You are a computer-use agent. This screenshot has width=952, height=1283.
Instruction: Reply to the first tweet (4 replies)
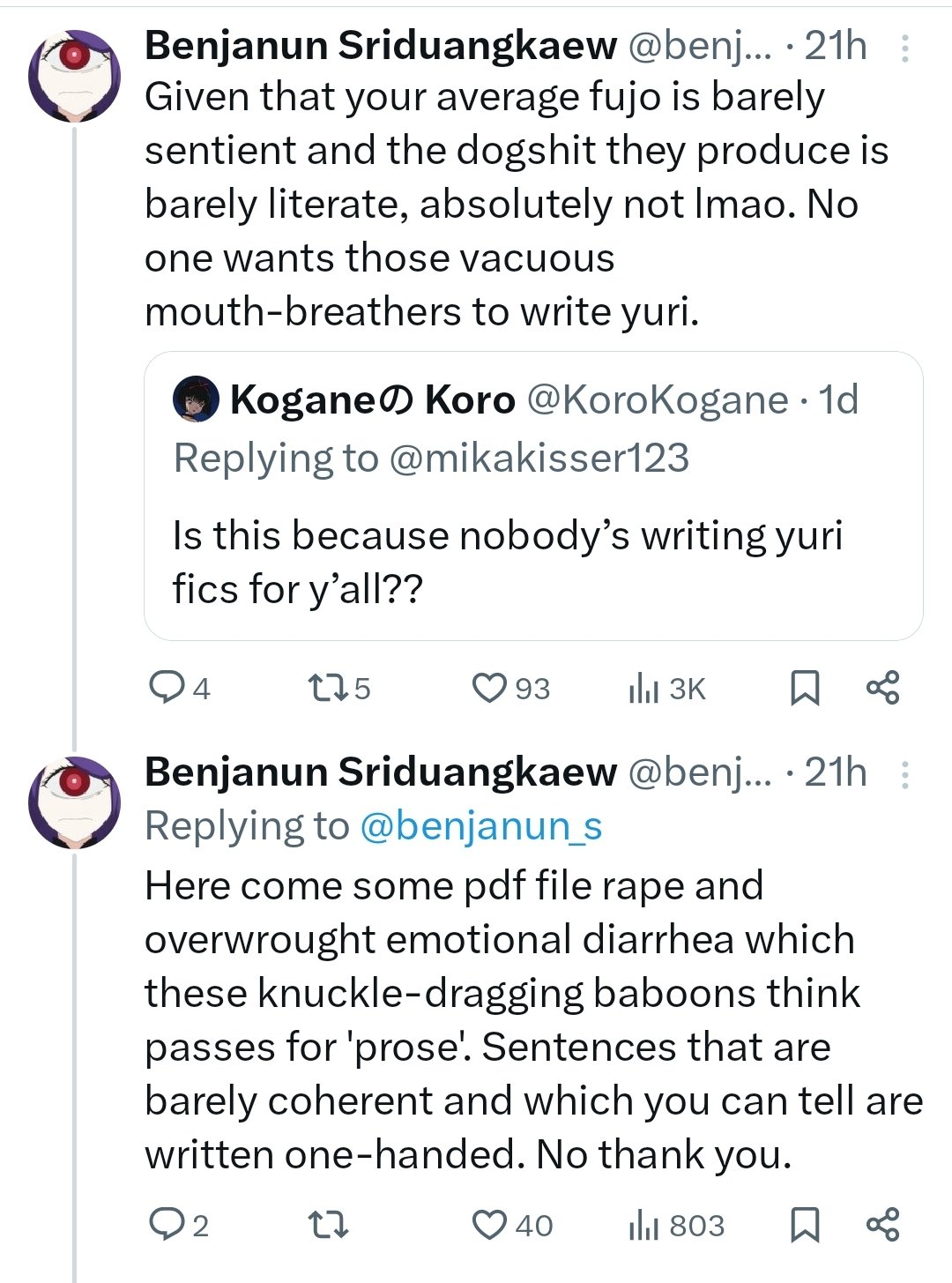[x=166, y=688]
